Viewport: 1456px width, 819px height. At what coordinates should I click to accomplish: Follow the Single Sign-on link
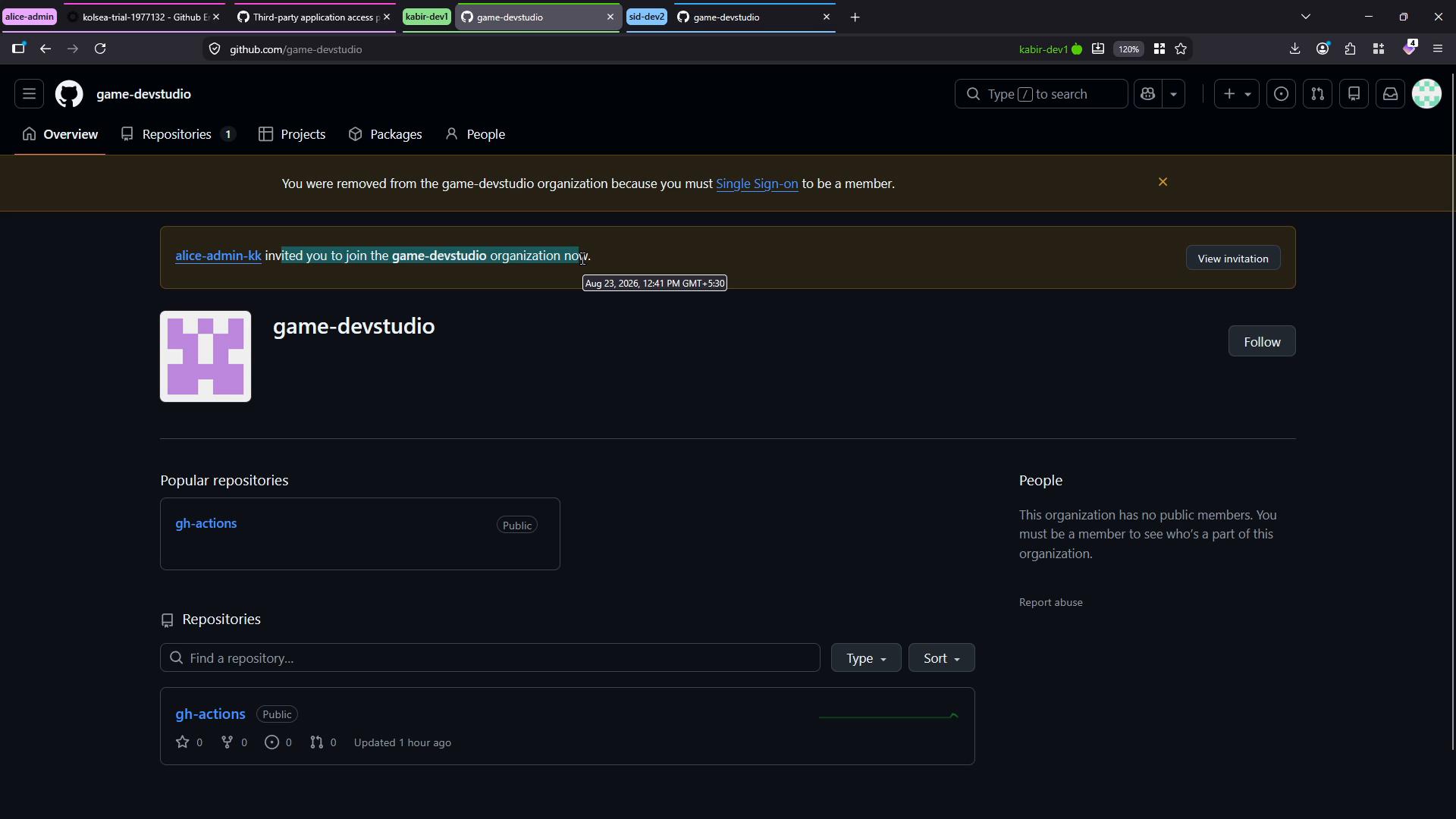pos(757,184)
